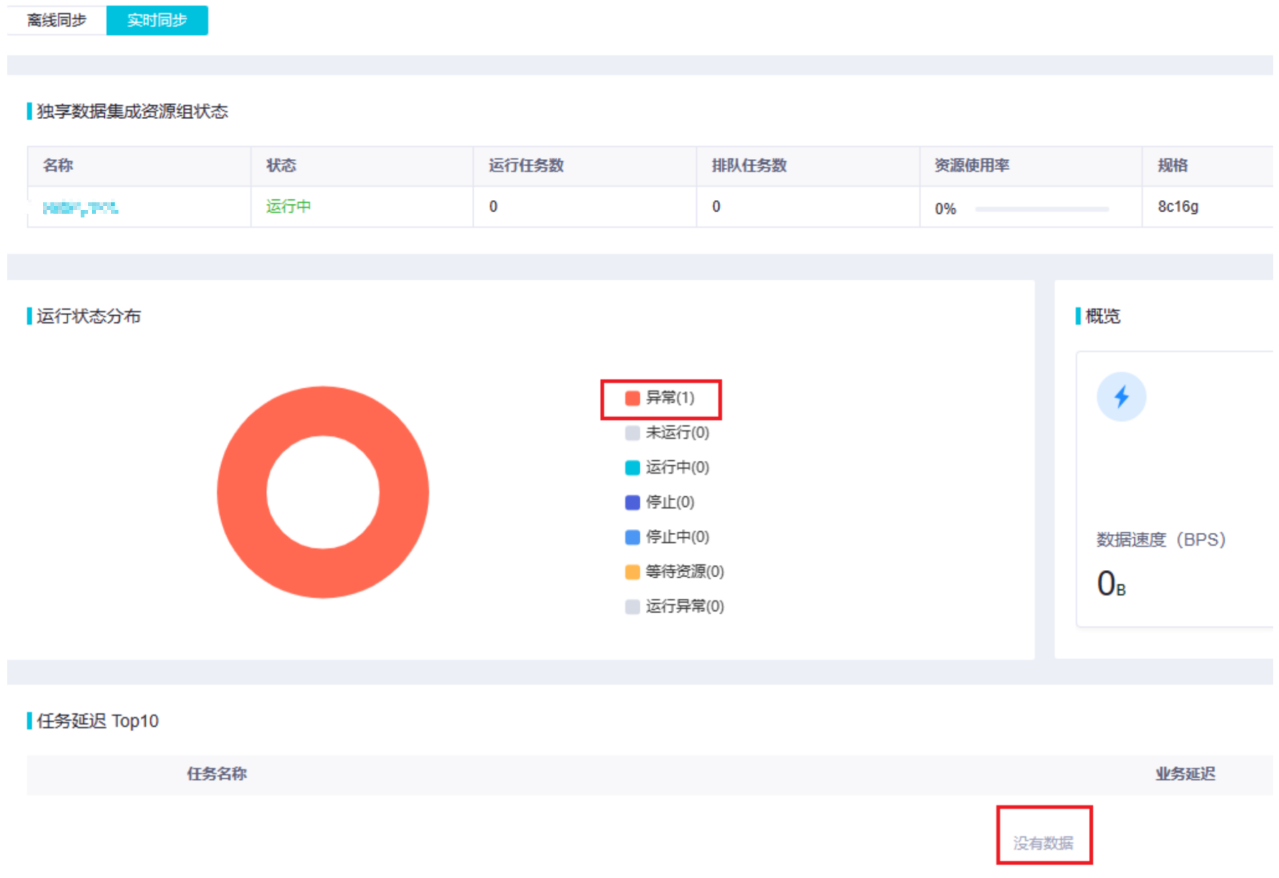Click the 8c16g specification cell
This screenshot has height=878, width=1279.
point(1179,207)
